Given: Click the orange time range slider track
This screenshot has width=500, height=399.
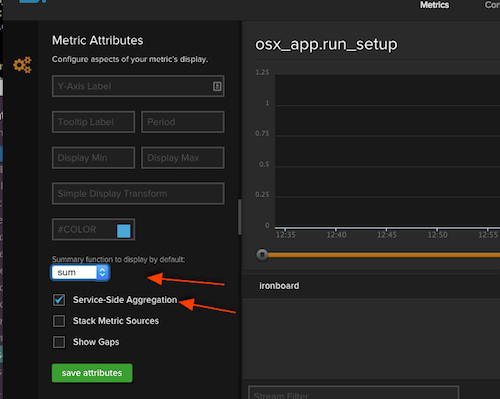Looking at the screenshot, I should (383, 255).
